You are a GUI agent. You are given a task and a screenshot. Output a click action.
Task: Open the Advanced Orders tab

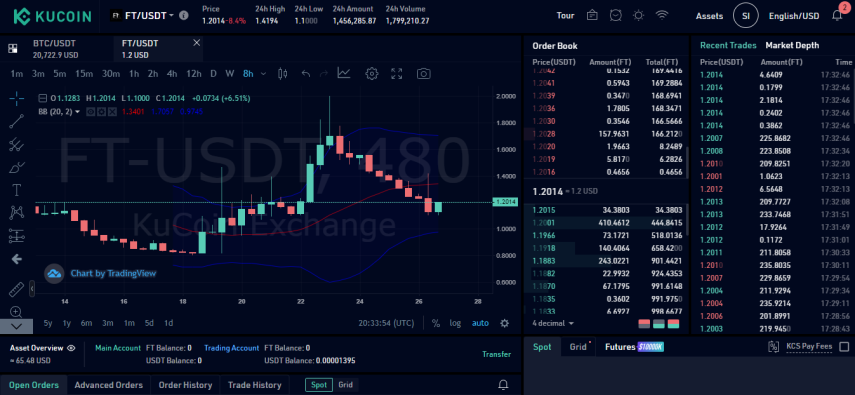[109, 385]
